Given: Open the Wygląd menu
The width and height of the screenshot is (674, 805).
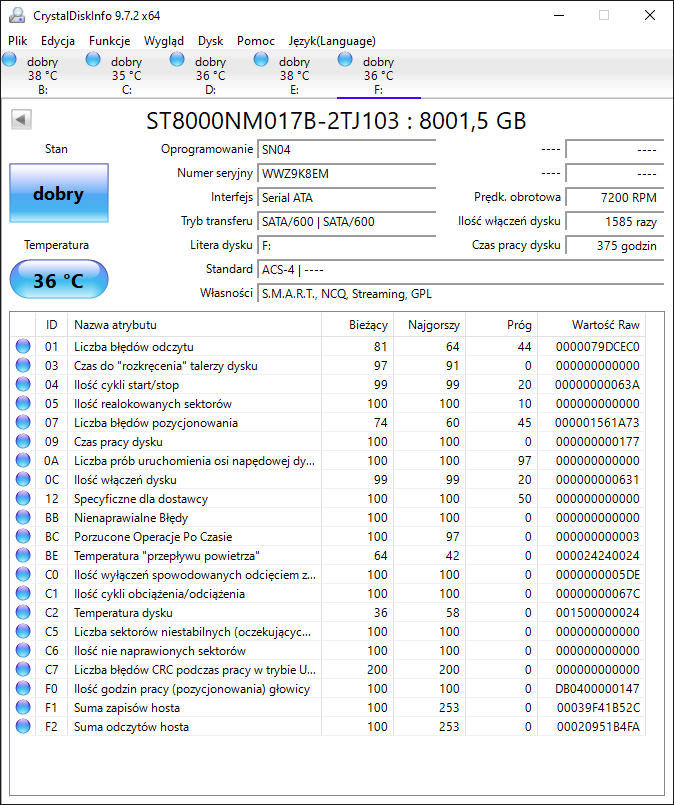Looking at the screenshot, I should click(164, 41).
